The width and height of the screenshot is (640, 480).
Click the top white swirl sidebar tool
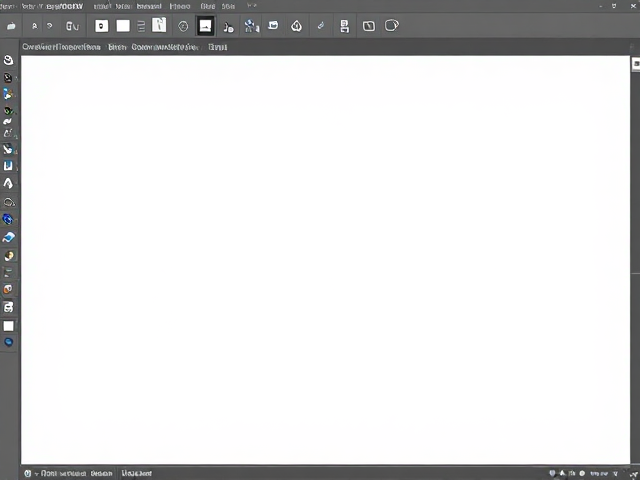pos(8,60)
